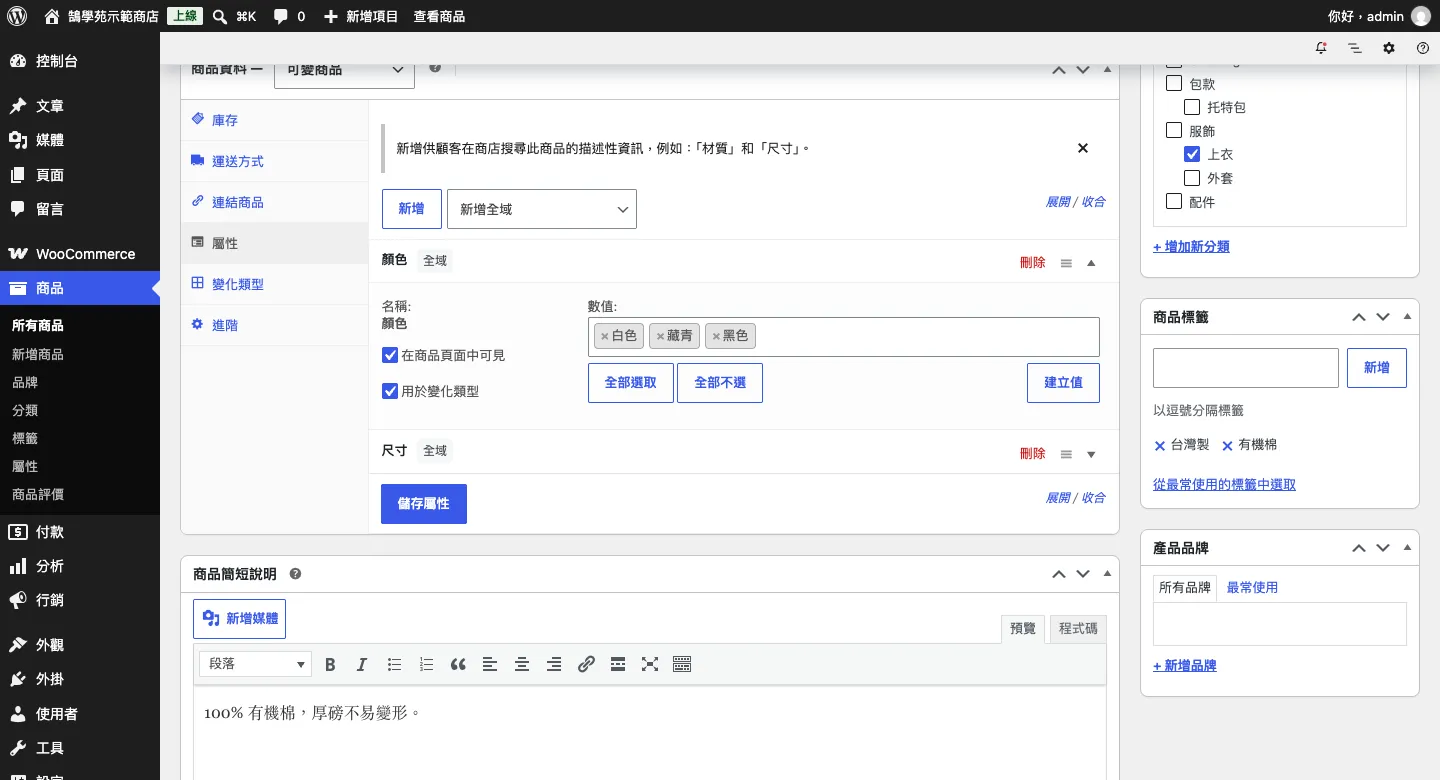Open the 變化類型 tab
This screenshot has width=1440, height=780.
(274, 284)
